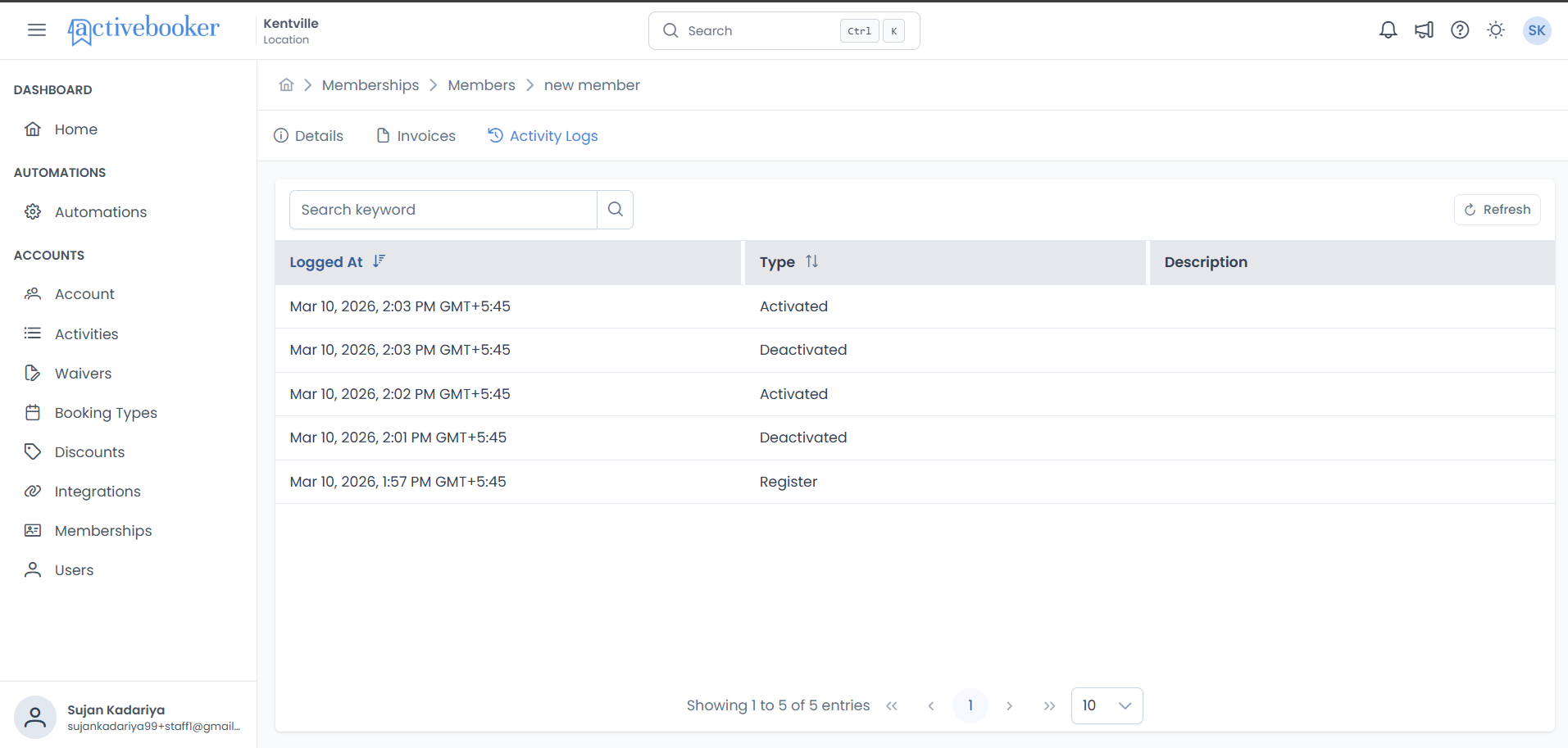This screenshot has width=1568, height=748.
Task: Click the "Showing 1 to 5 of 5 entries" text
Action: (778, 705)
